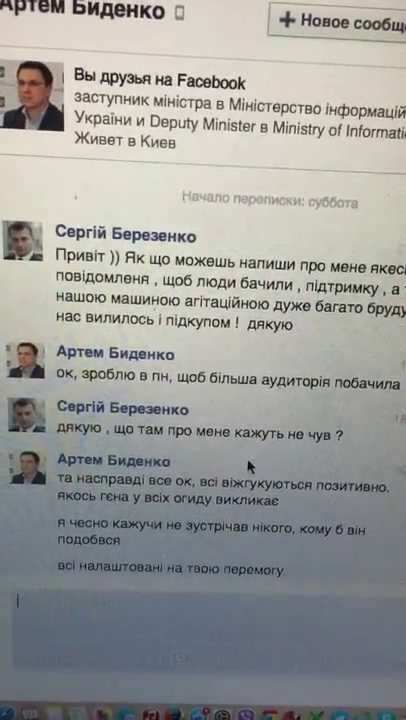Open Viber from the dock
This screenshot has height=720, width=406.
point(247,715)
